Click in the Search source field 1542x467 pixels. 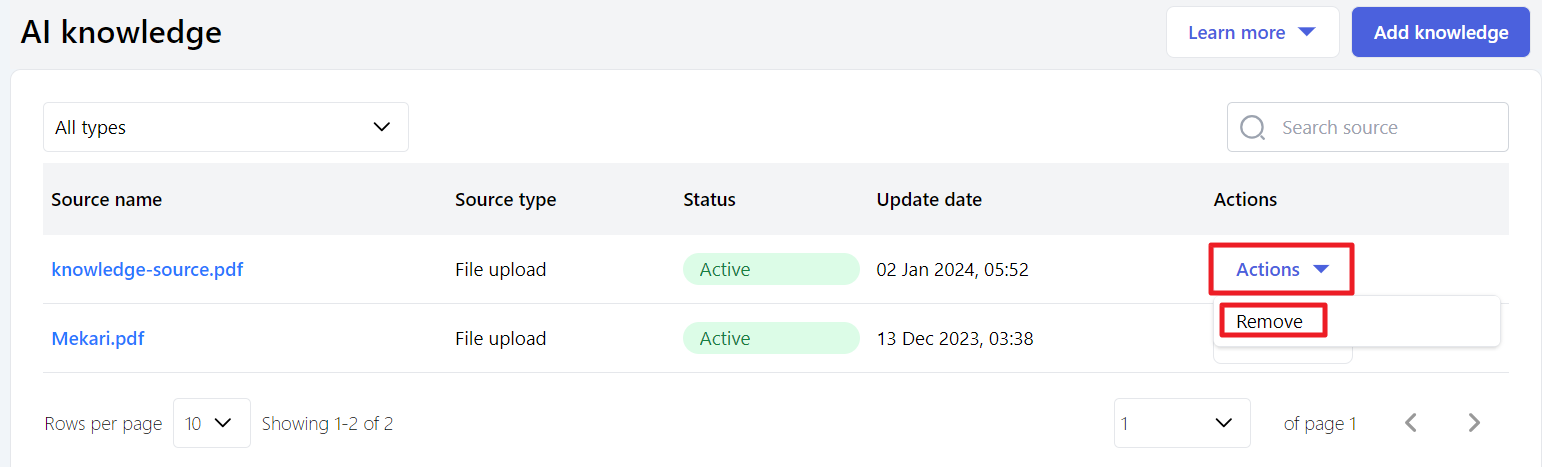click(1385, 128)
